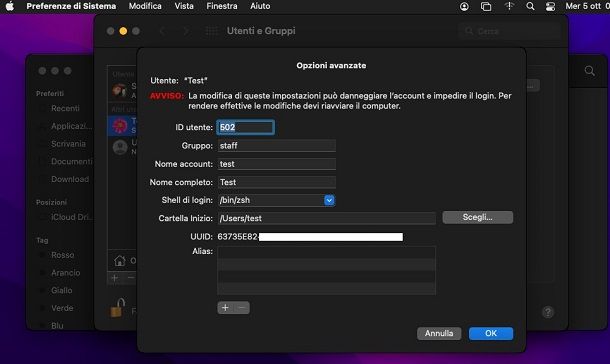Click the AVVISO warning label
The width and height of the screenshot is (610, 364).
click(x=166, y=96)
